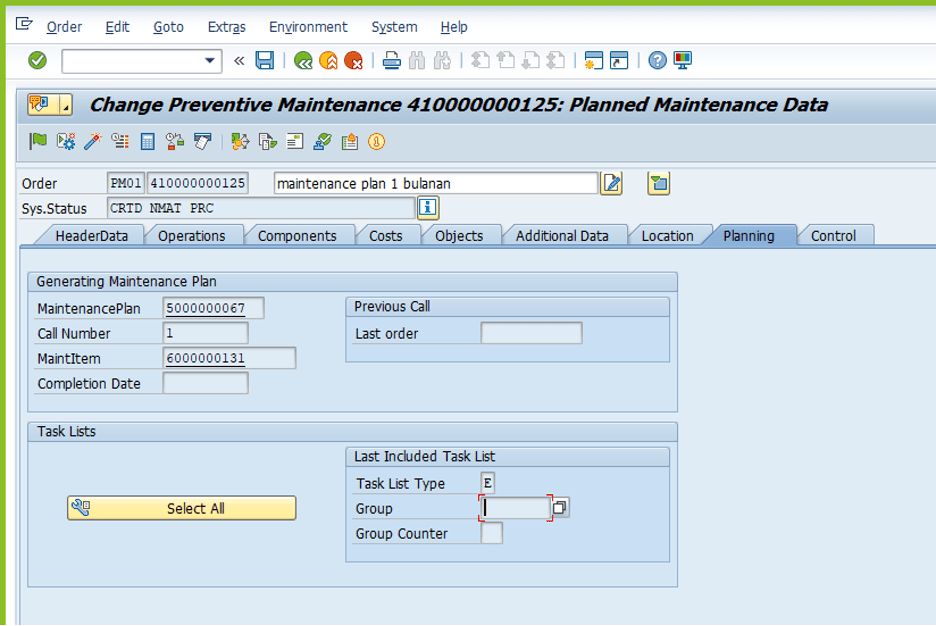Save the order with the diskette icon
The width and height of the screenshot is (936, 626).
tap(265, 61)
